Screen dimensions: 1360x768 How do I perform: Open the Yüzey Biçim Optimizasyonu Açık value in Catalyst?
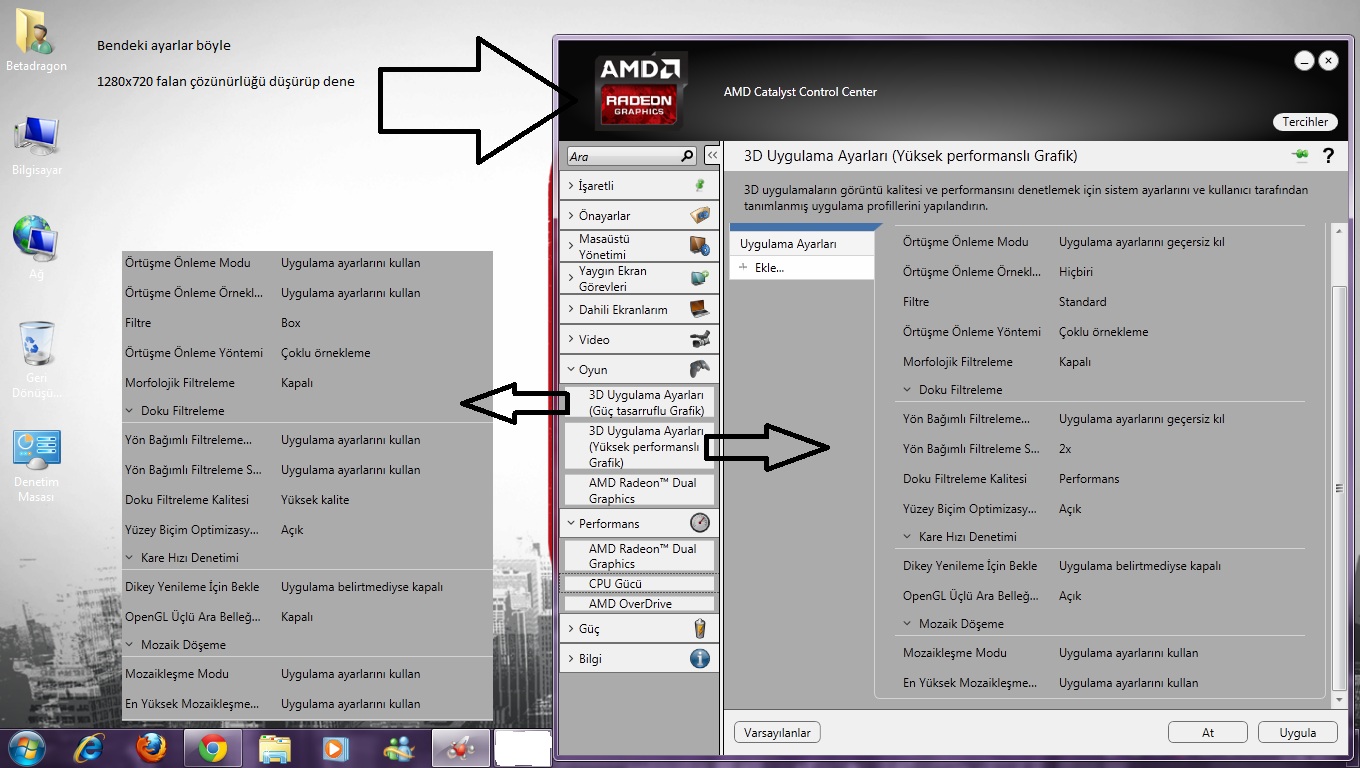1070,508
